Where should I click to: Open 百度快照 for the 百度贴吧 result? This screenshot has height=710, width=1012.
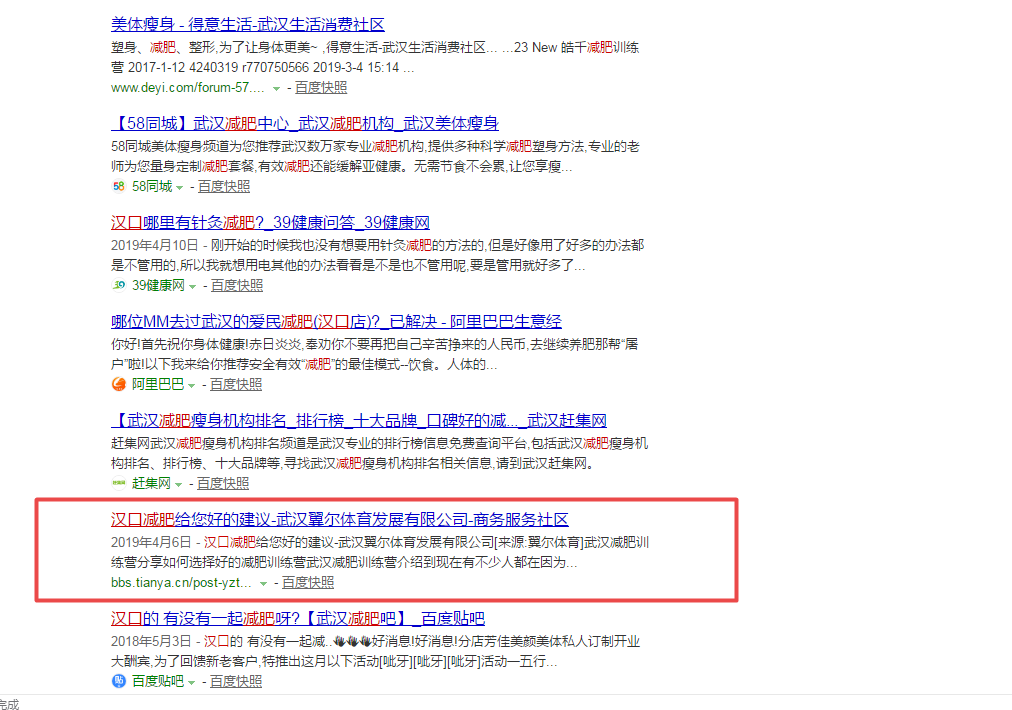[x=236, y=682]
